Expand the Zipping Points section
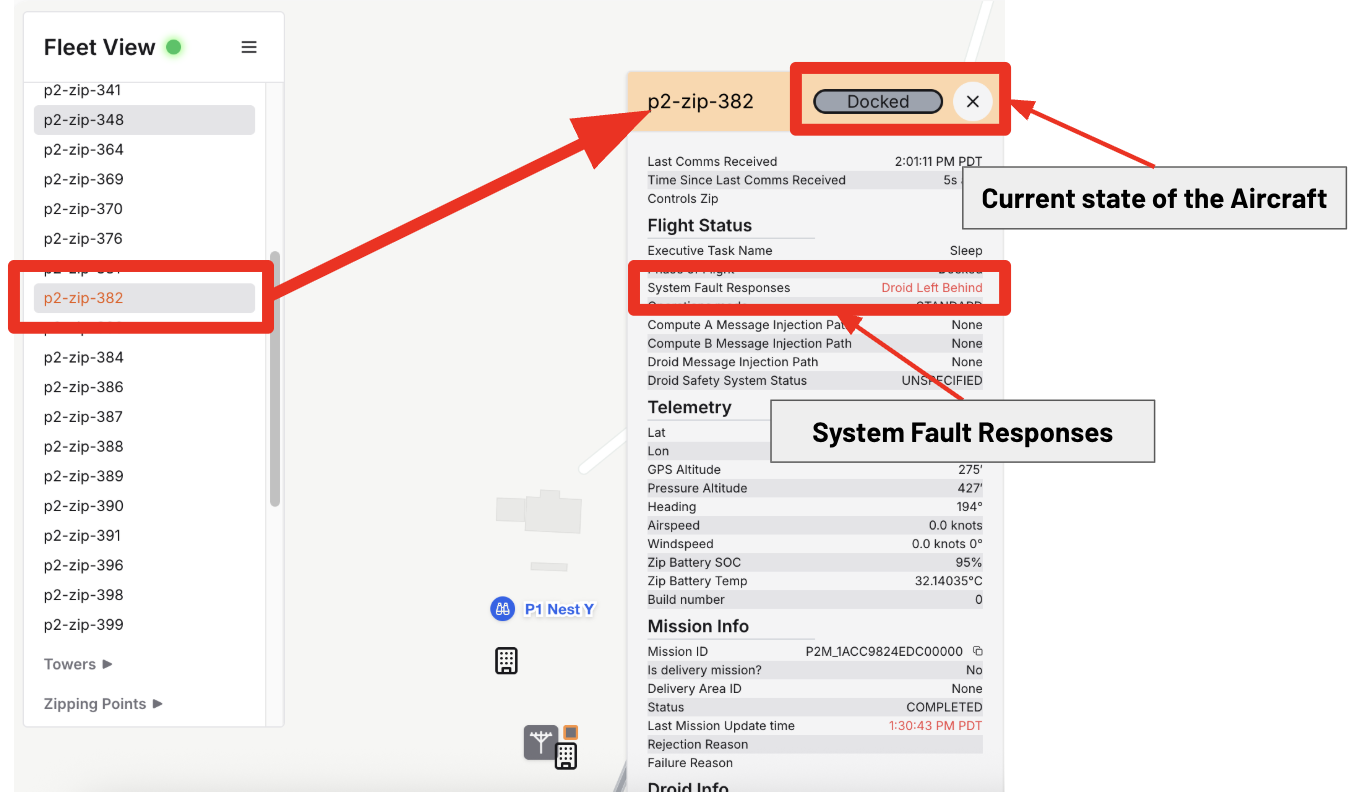The height and width of the screenshot is (792, 1358). pos(103,704)
